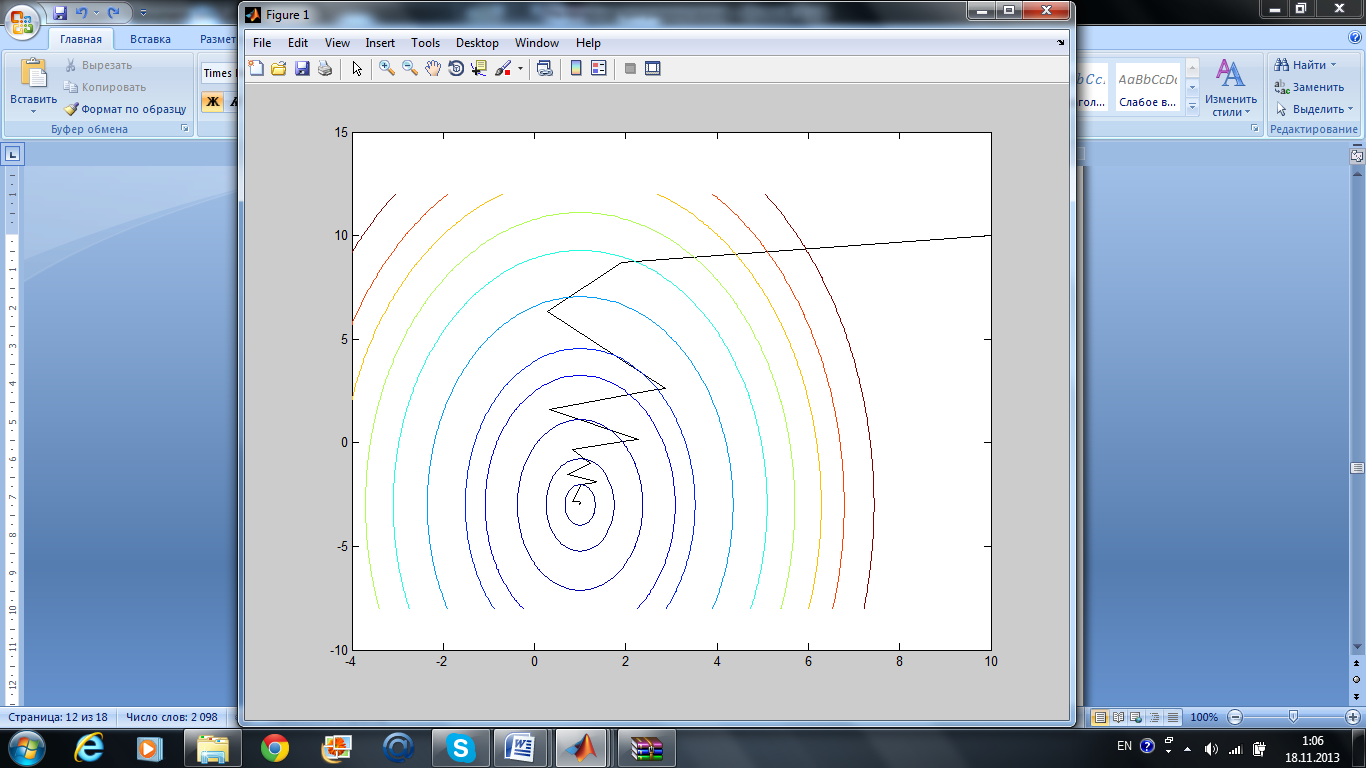Click Формат по образцу button
Image resolution: width=1366 pixels, height=768 pixels.
click(x=126, y=109)
